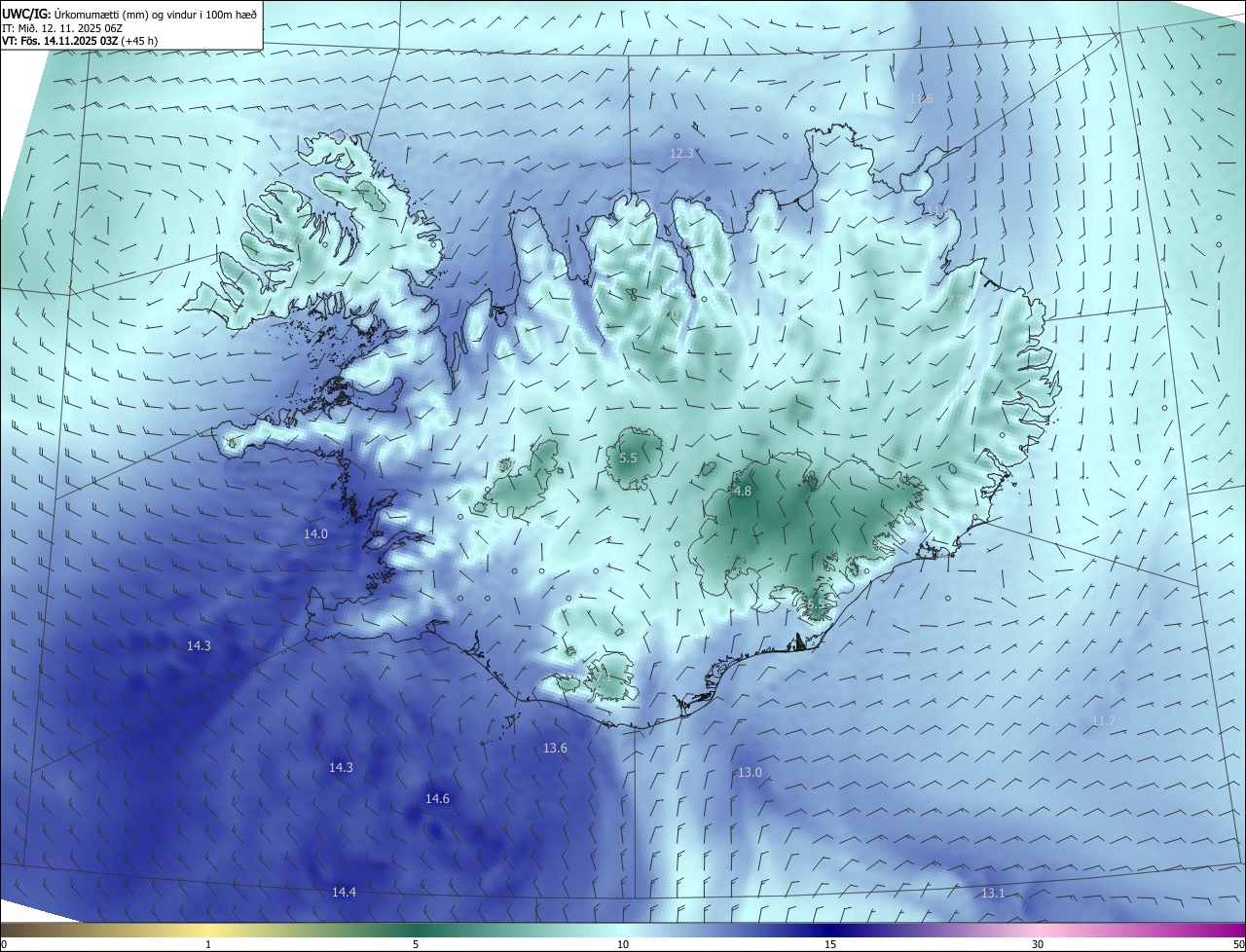Click the 14.4 value label on the map
1246x952 pixels.
(344, 893)
